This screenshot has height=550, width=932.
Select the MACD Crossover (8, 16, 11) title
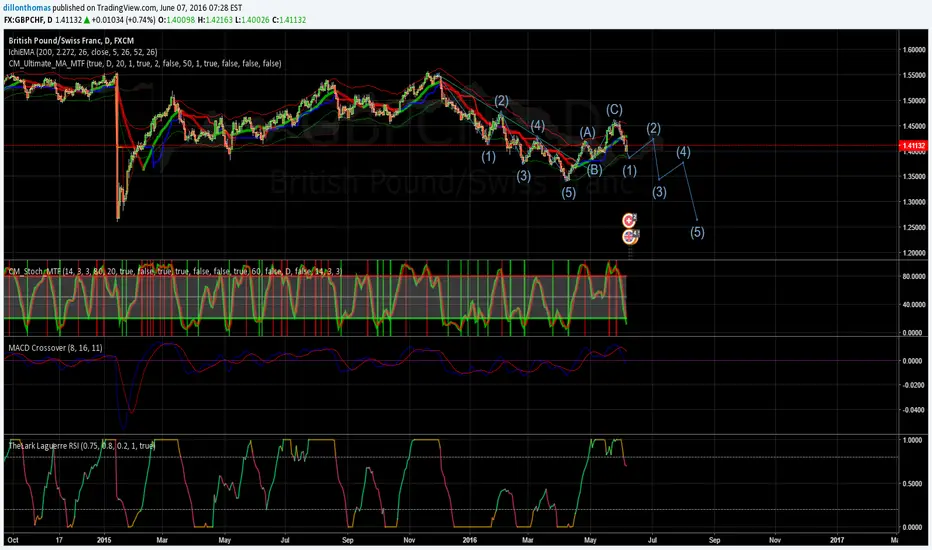[x=55, y=348]
